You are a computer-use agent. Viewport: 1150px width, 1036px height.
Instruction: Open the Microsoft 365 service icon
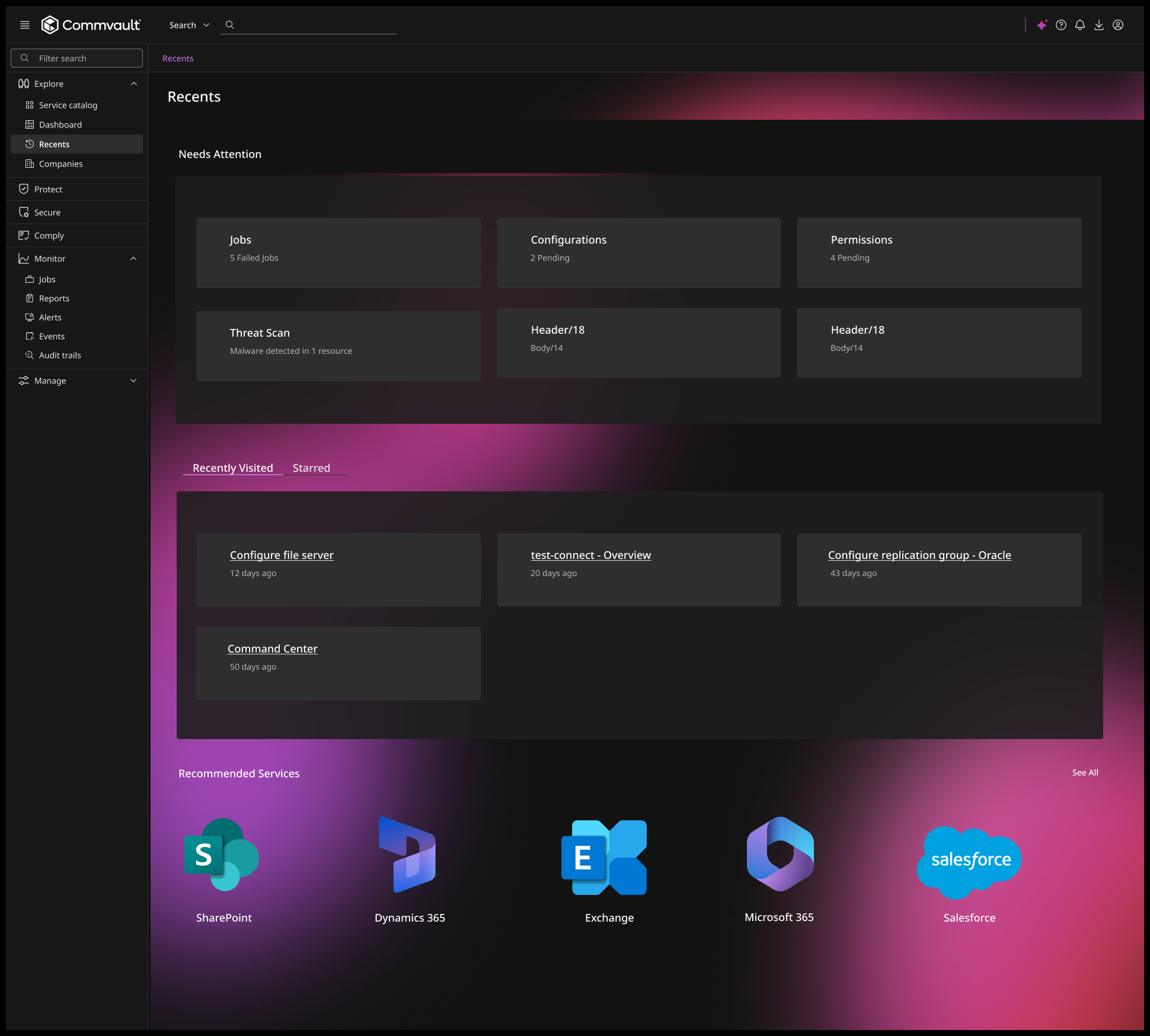[x=780, y=854]
